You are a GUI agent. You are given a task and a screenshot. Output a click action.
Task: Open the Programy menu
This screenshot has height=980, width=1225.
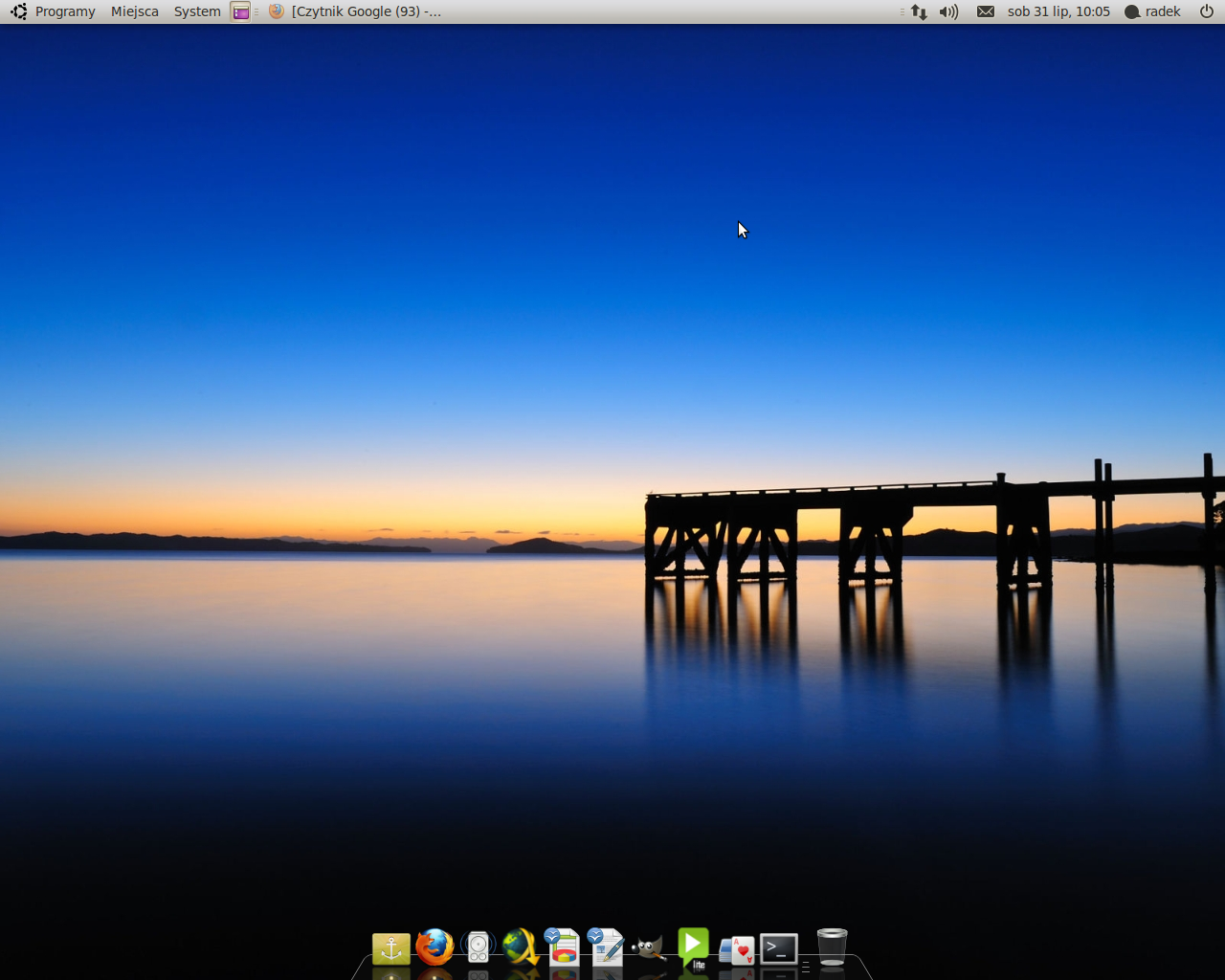point(65,11)
